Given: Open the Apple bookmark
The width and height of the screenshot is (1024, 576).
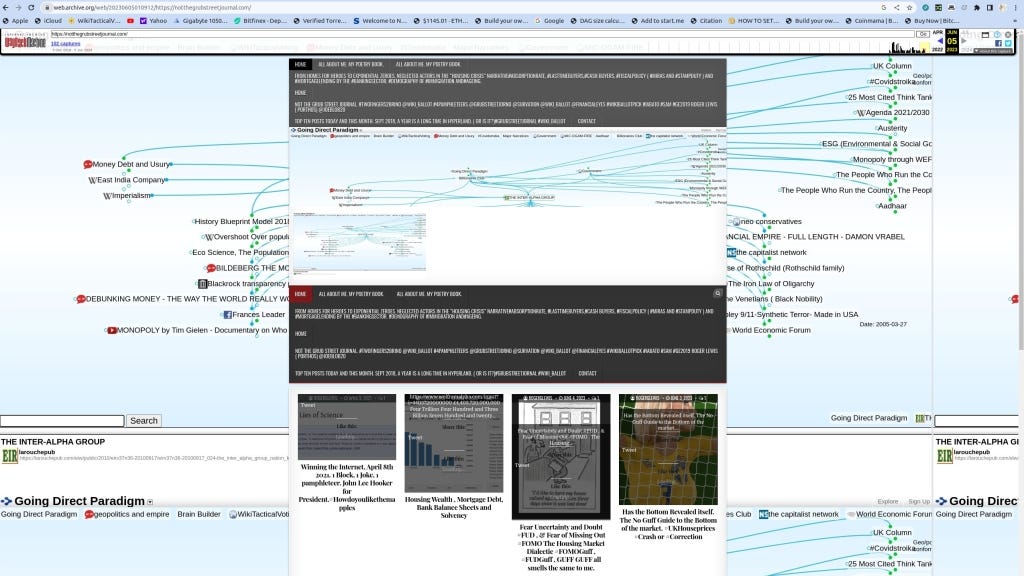Looking at the screenshot, I should click(16, 21).
